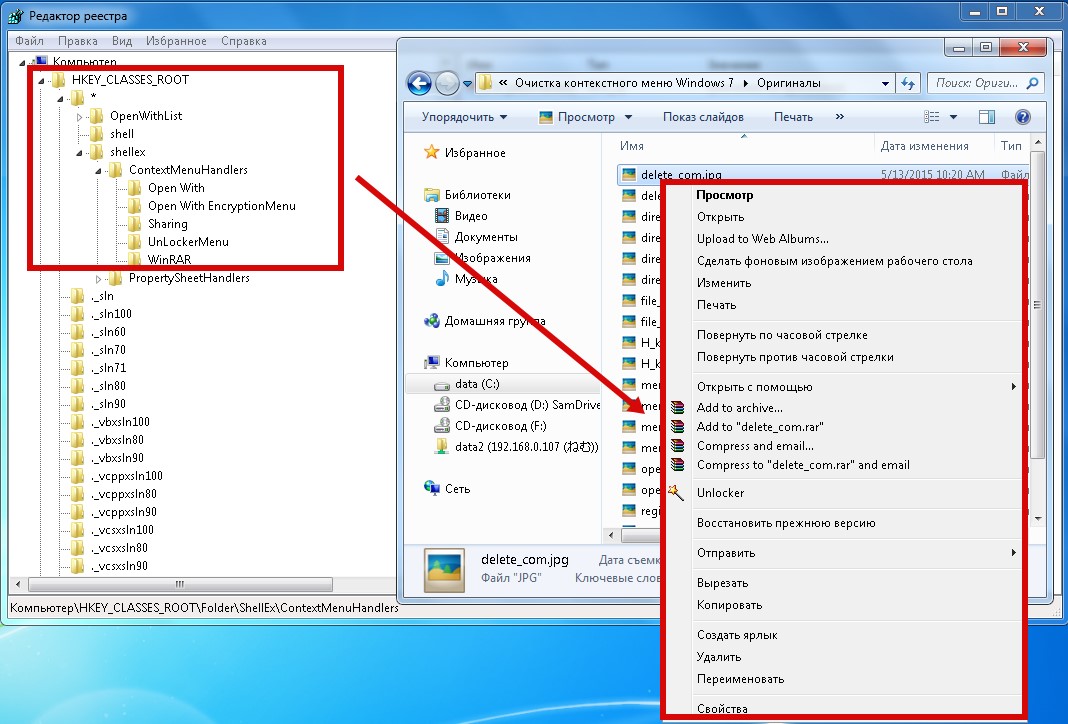The width and height of the screenshot is (1068, 724).
Task: Open Избранное menu in Registry Editor
Action: coord(175,41)
